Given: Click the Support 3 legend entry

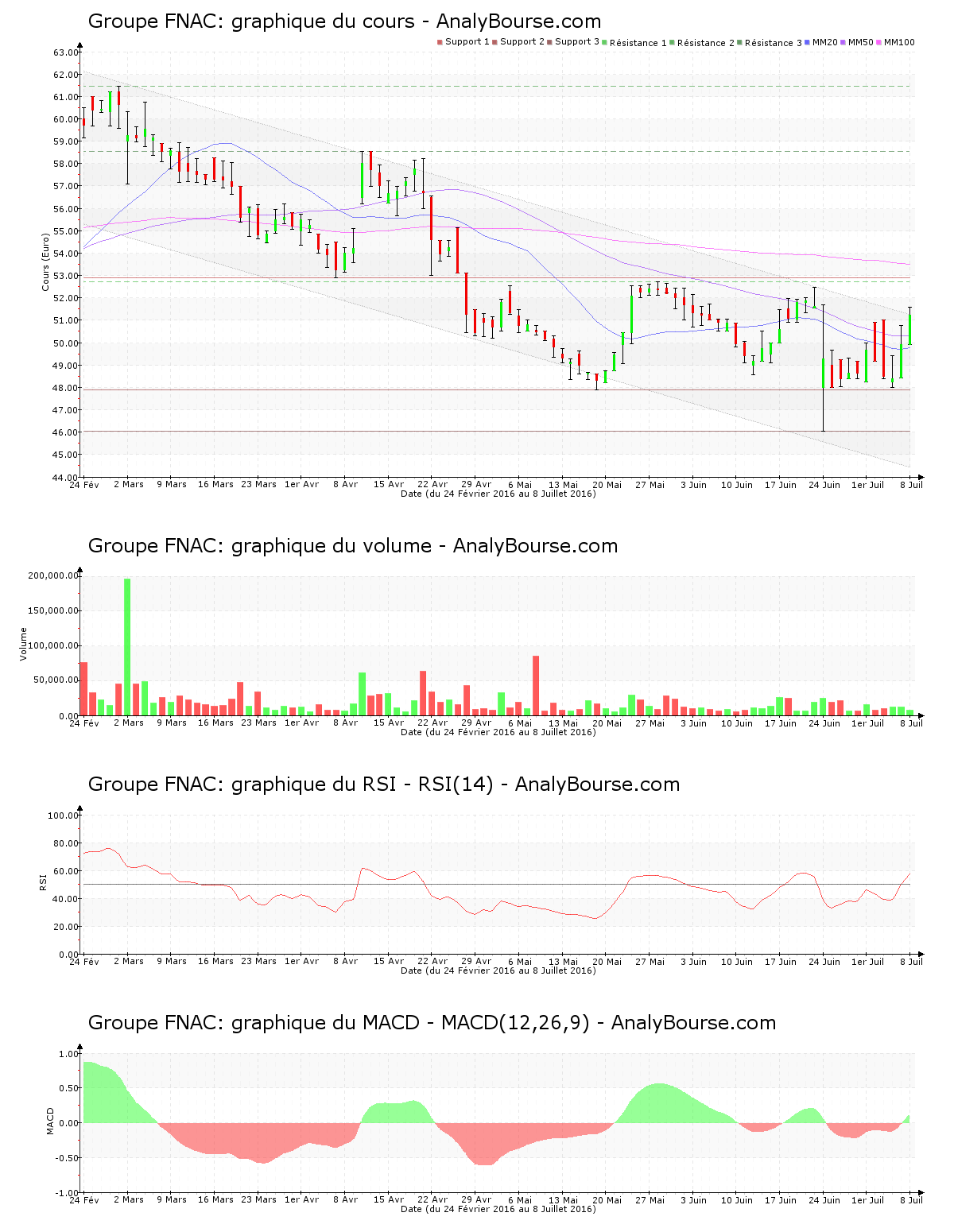Looking at the screenshot, I should pos(573,42).
